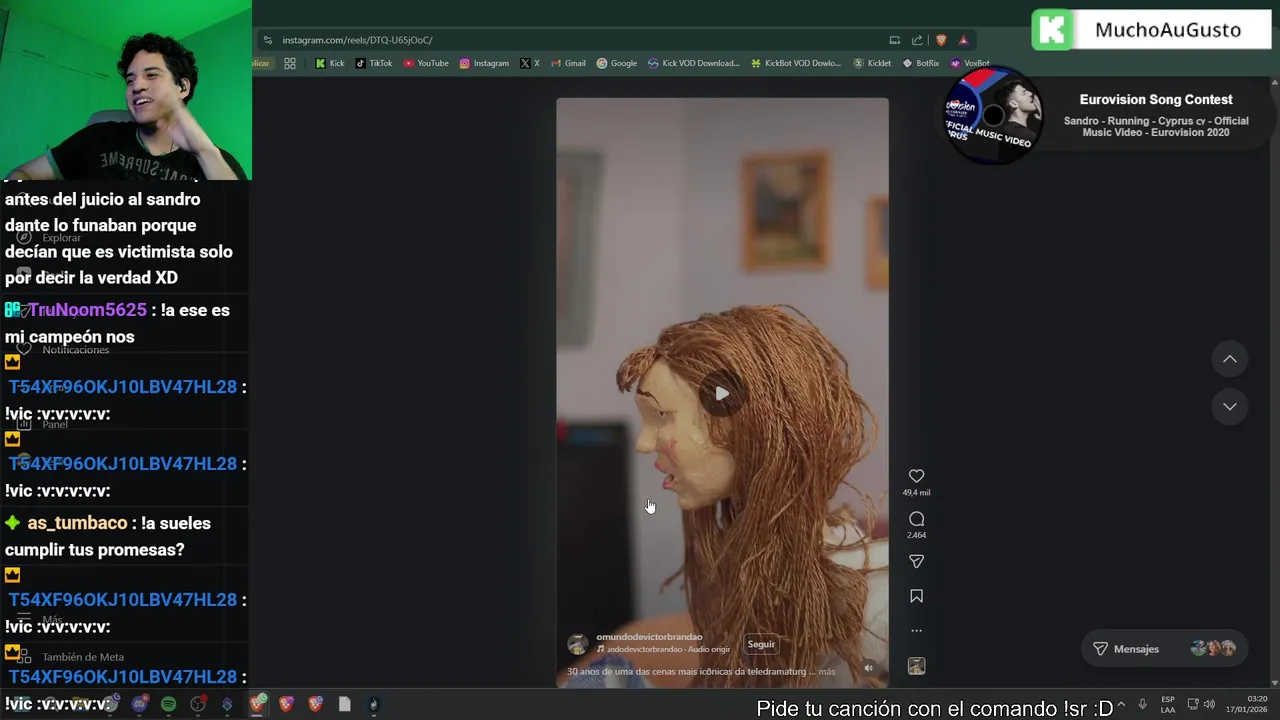Click the cast screen icon in address bar
This screenshot has height=720, width=1280.
click(x=894, y=40)
